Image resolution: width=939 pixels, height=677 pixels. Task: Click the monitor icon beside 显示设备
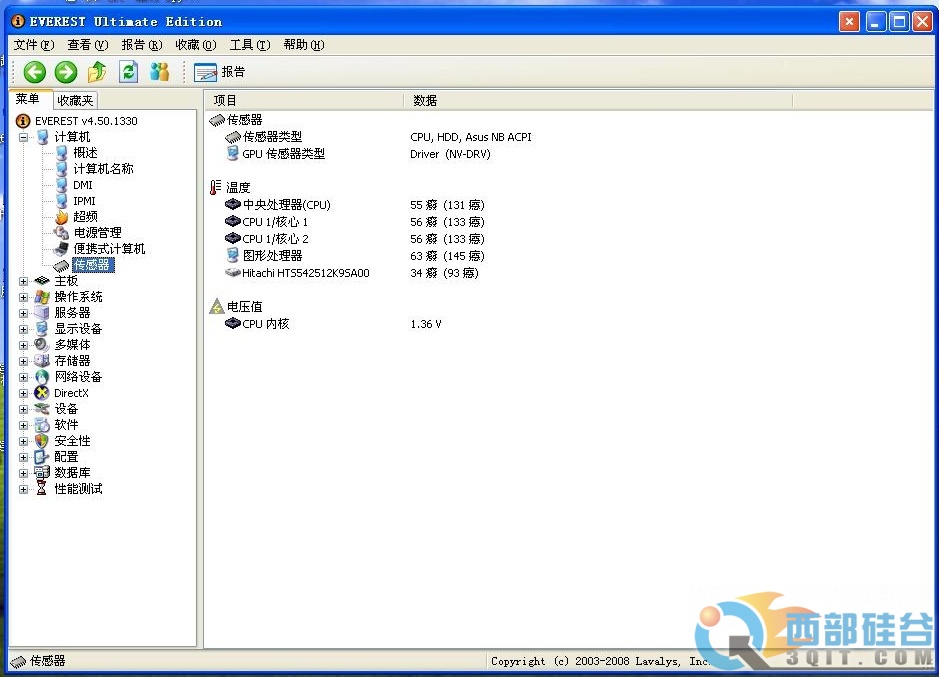(42, 329)
